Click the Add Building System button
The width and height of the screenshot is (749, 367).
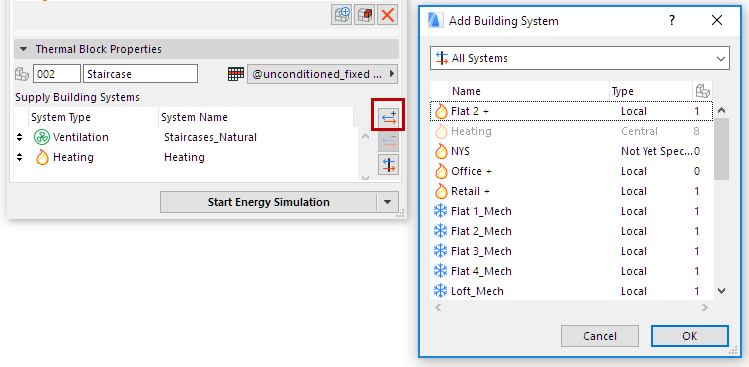(388, 117)
